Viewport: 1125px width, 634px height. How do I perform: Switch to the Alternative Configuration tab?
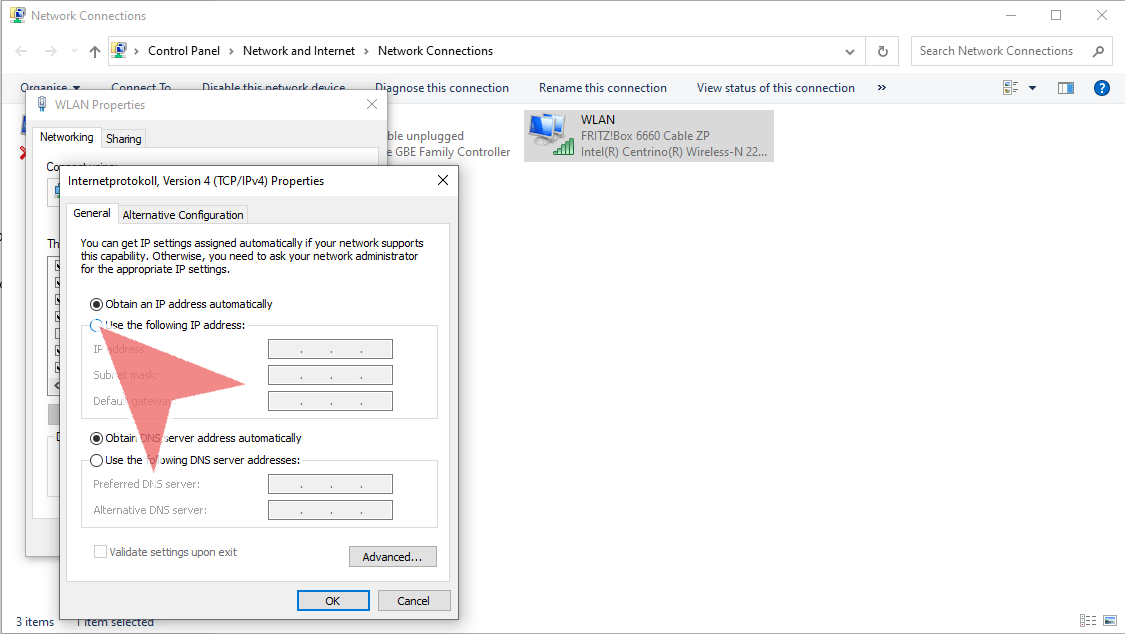(183, 215)
